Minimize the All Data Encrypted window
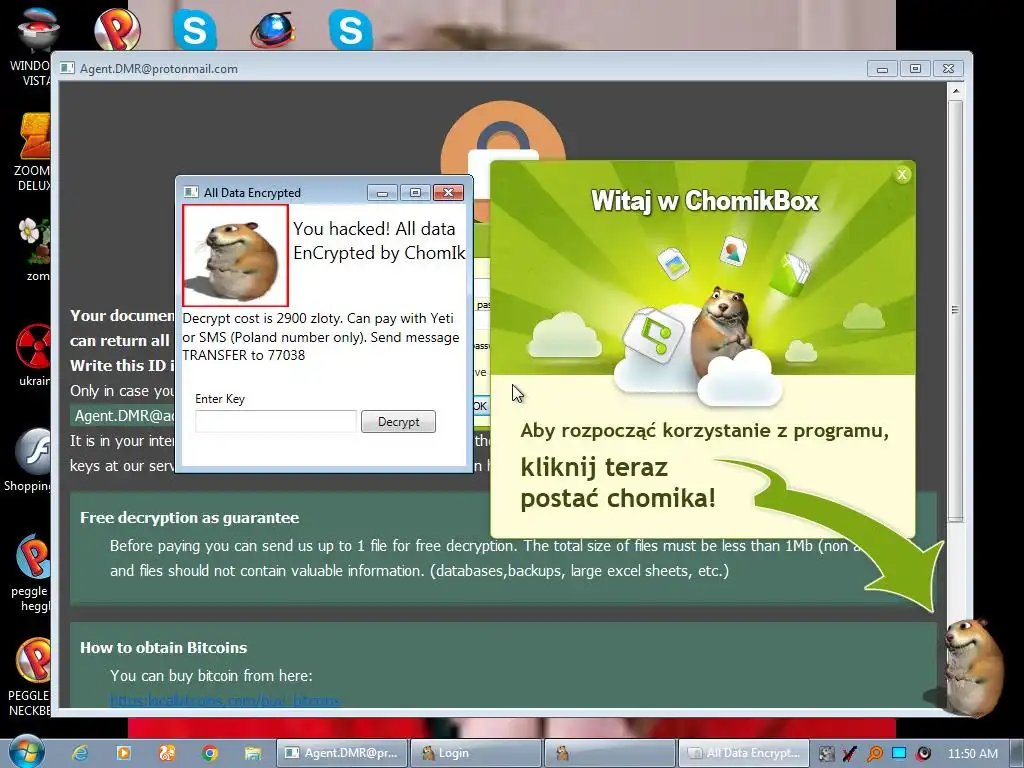The image size is (1024, 768). pyautogui.click(x=382, y=193)
